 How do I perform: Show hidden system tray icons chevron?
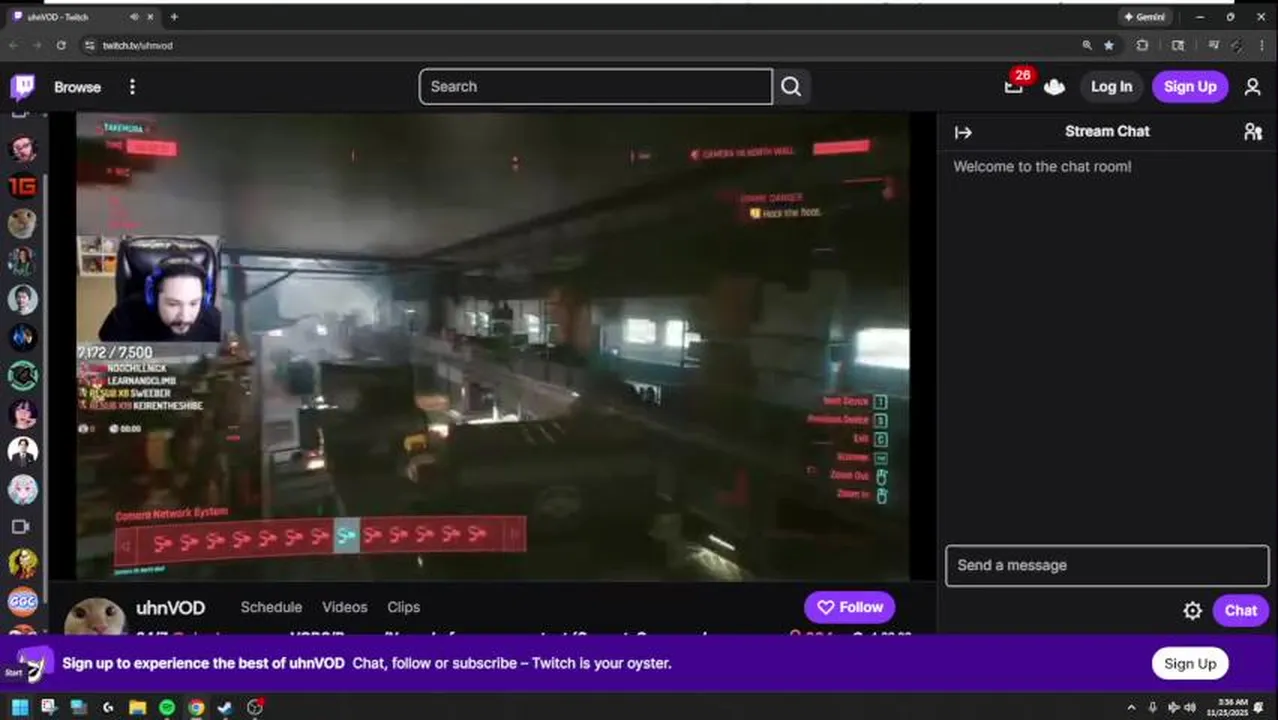coord(1131,708)
